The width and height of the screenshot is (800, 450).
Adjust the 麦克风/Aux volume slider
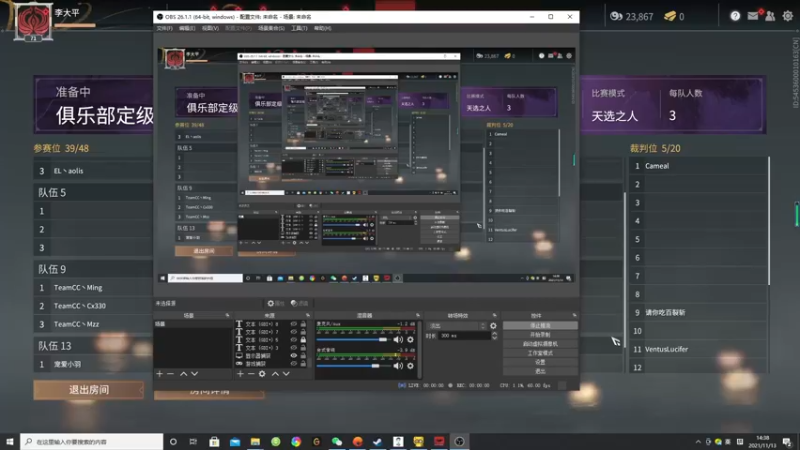pyautogui.click(x=352, y=339)
